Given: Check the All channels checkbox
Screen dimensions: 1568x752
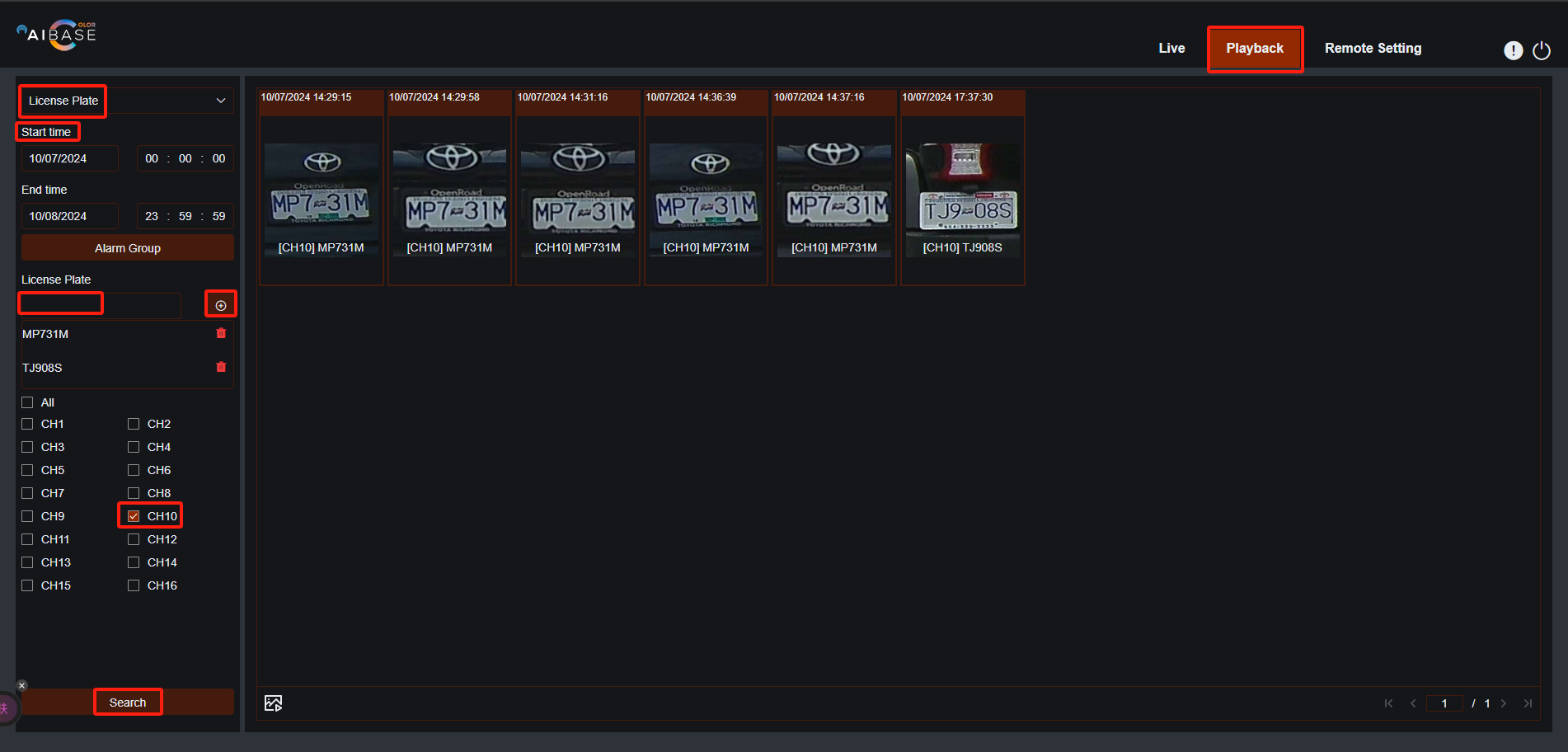Looking at the screenshot, I should pyautogui.click(x=27, y=402).
